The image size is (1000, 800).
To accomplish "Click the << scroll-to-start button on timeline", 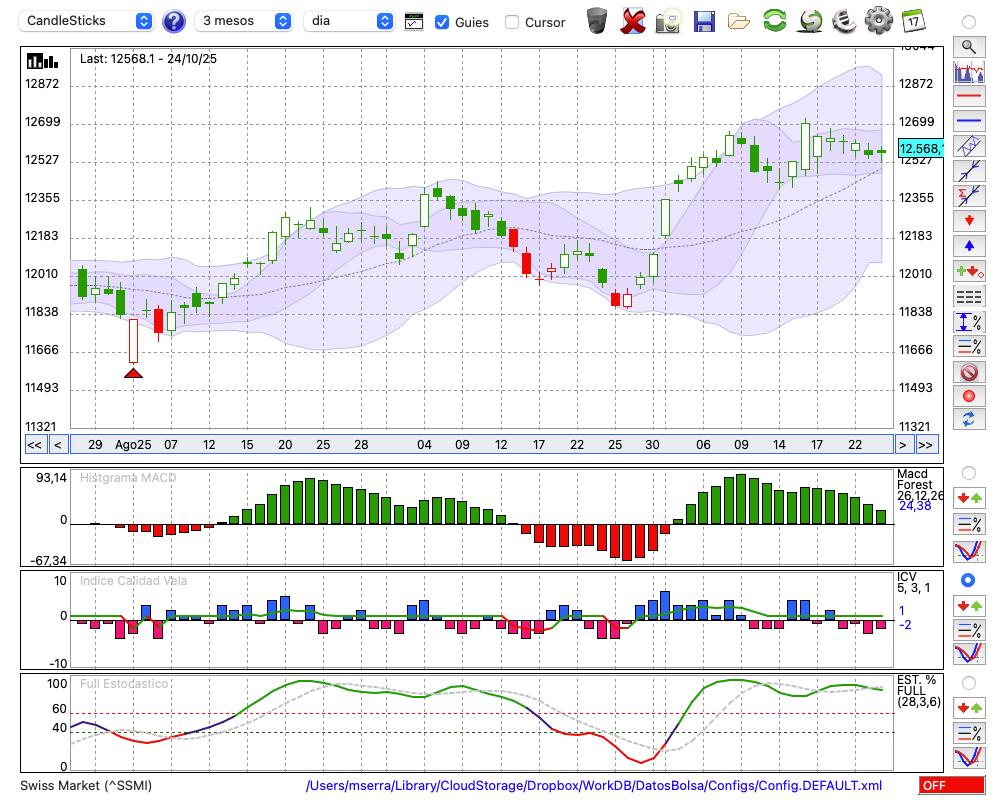I will [34, 445].
